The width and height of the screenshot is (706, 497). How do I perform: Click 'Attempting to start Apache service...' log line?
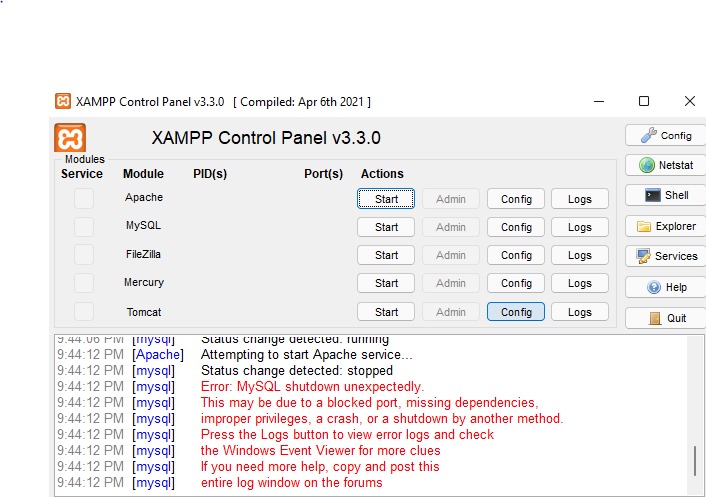[x=306, y=355]
